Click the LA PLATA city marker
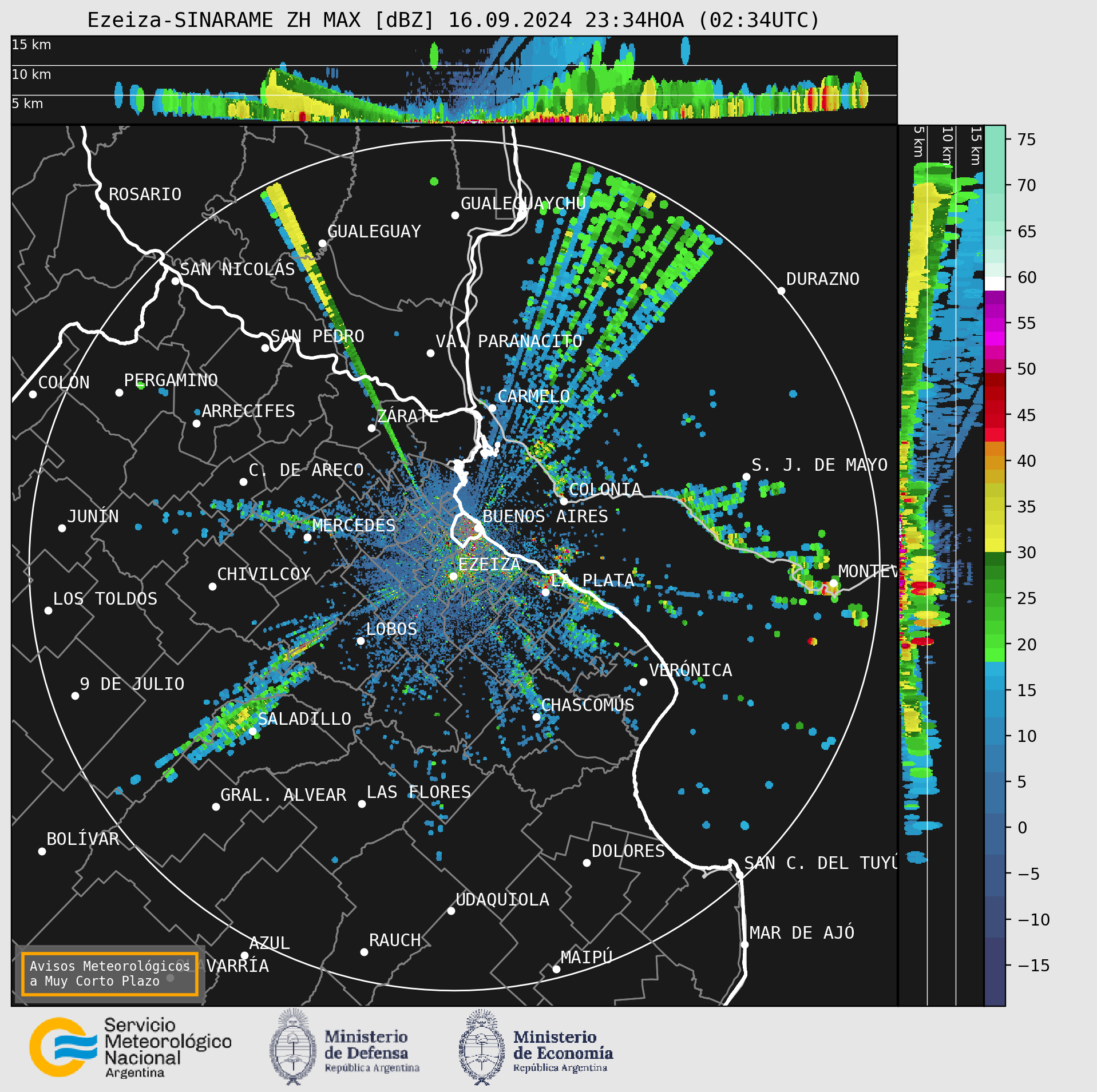The image size is (1097, 1092). (545, 592)
